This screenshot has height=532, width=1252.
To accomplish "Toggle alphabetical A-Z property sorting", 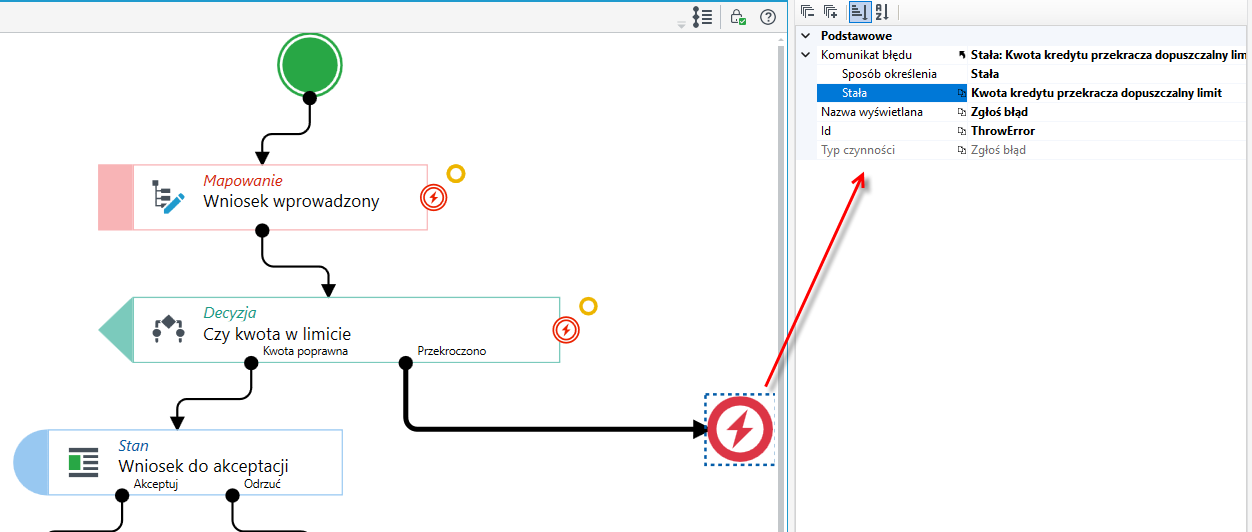I will tap(881, 12).
